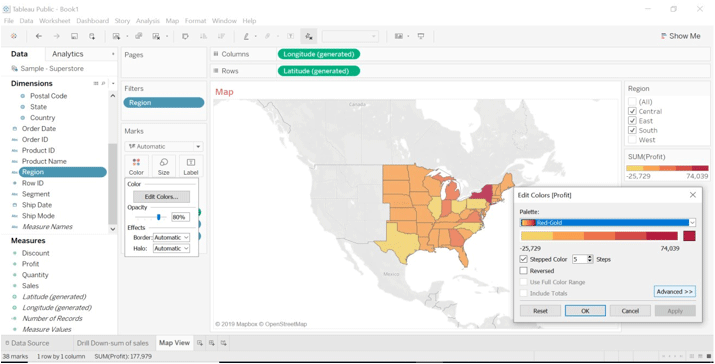Enable the Reversed checkbox
Screen dimensions: 715x364
[523, 270]
